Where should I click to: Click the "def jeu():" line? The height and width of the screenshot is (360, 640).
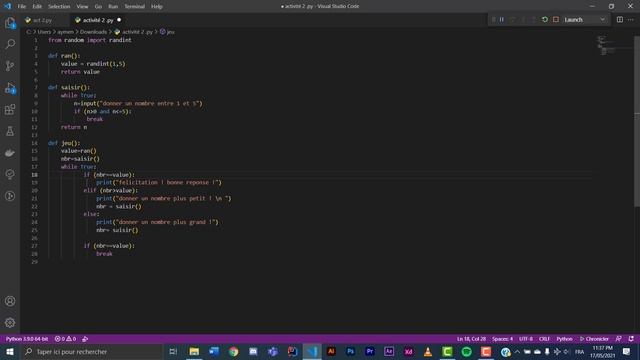pyautogui.click(x=64, y=143)
